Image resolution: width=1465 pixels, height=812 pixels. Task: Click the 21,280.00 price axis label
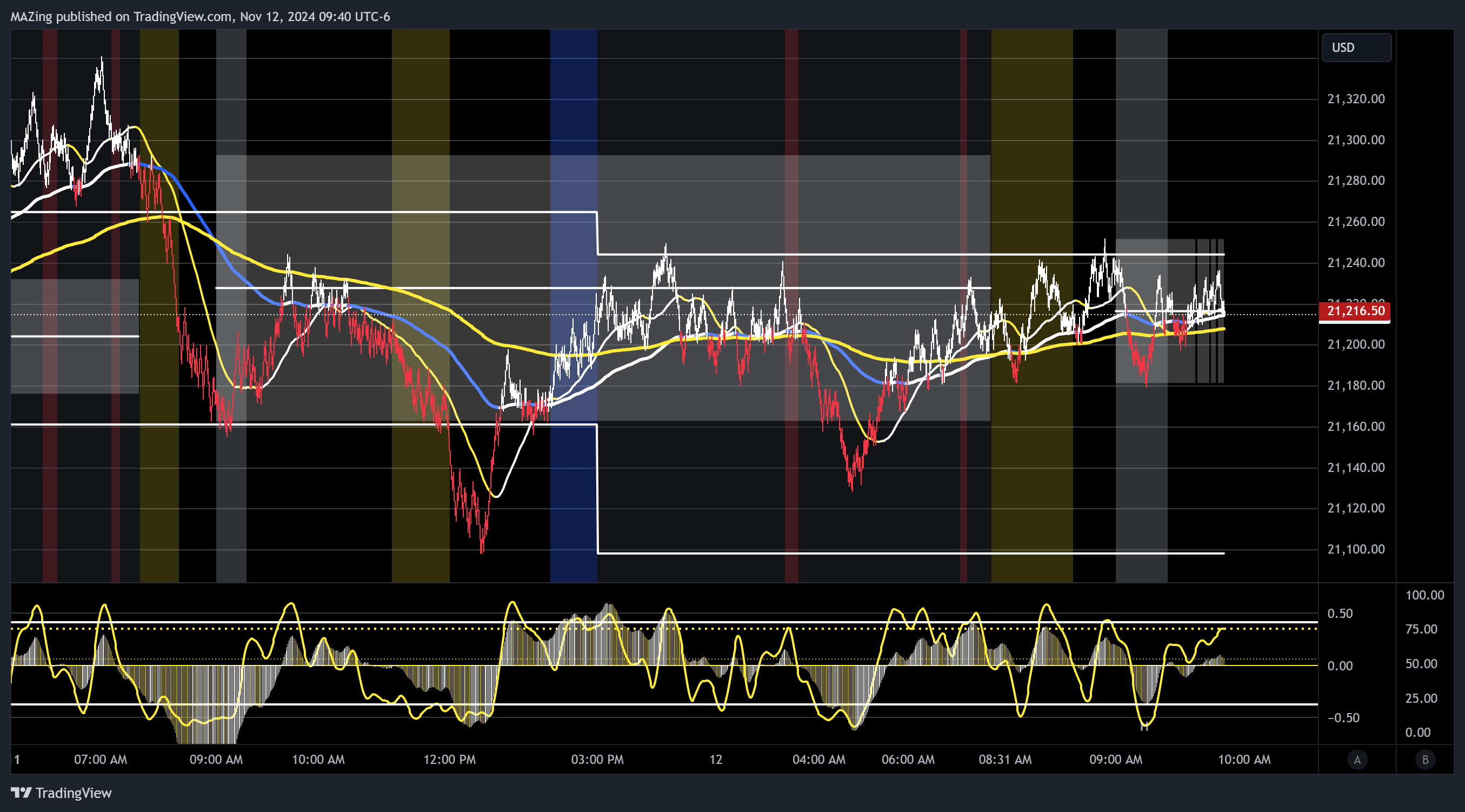[x=1356, y=181]
